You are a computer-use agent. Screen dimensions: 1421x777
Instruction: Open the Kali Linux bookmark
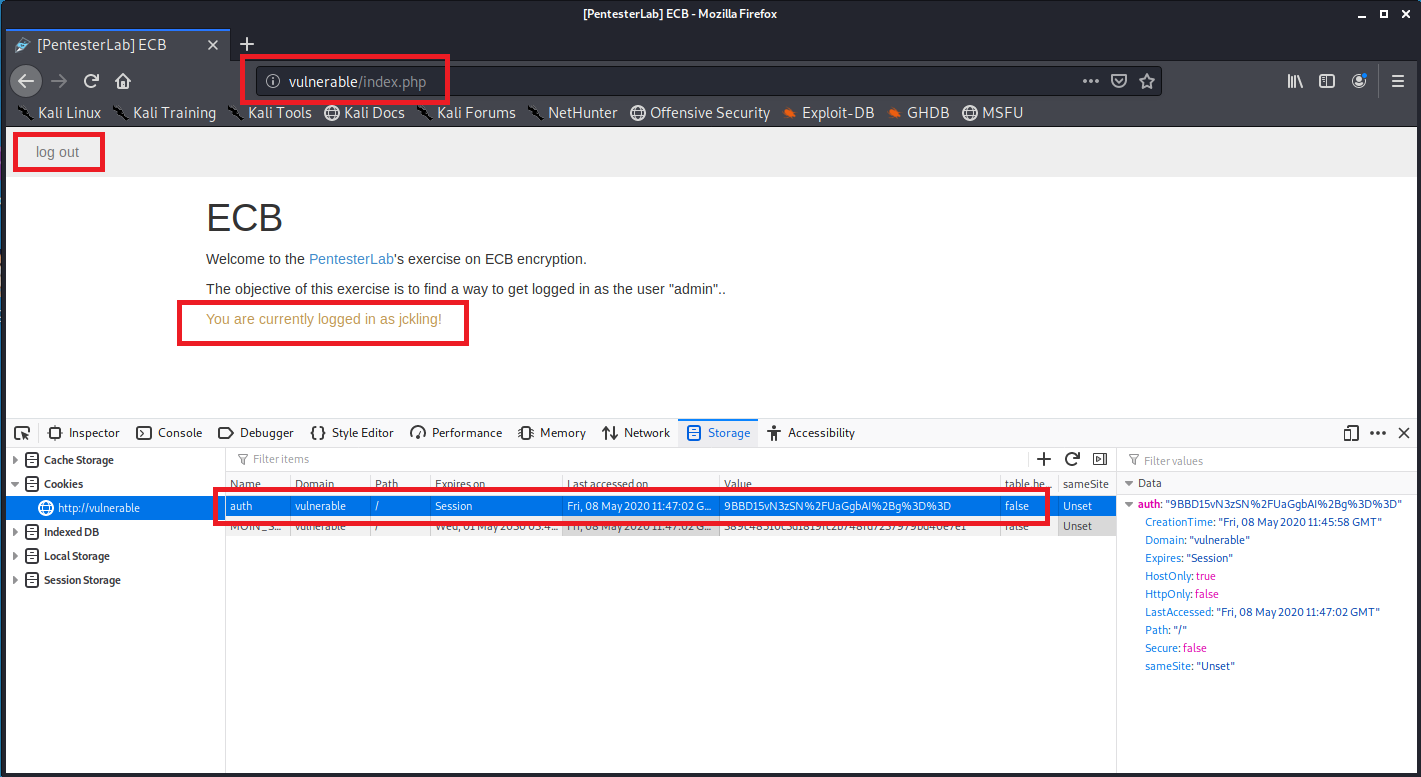[59, 113]
